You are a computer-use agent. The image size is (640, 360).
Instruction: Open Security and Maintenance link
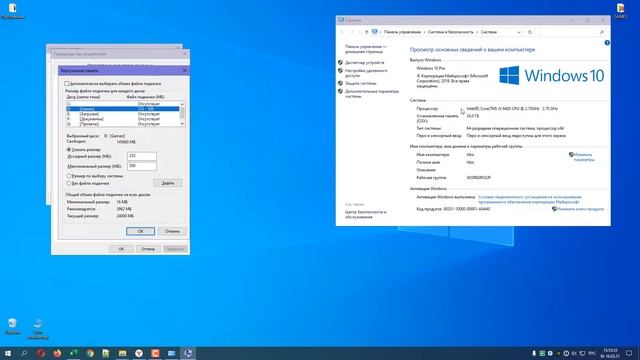(365, 215)
